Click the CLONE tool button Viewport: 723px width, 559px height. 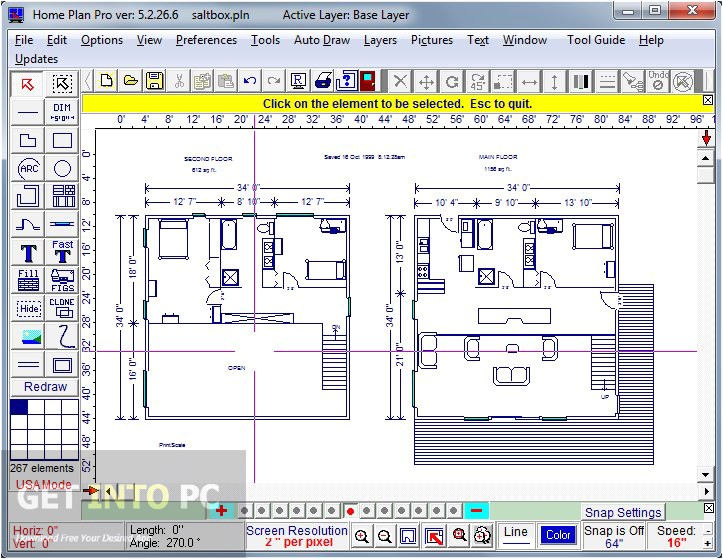[62, 308]
